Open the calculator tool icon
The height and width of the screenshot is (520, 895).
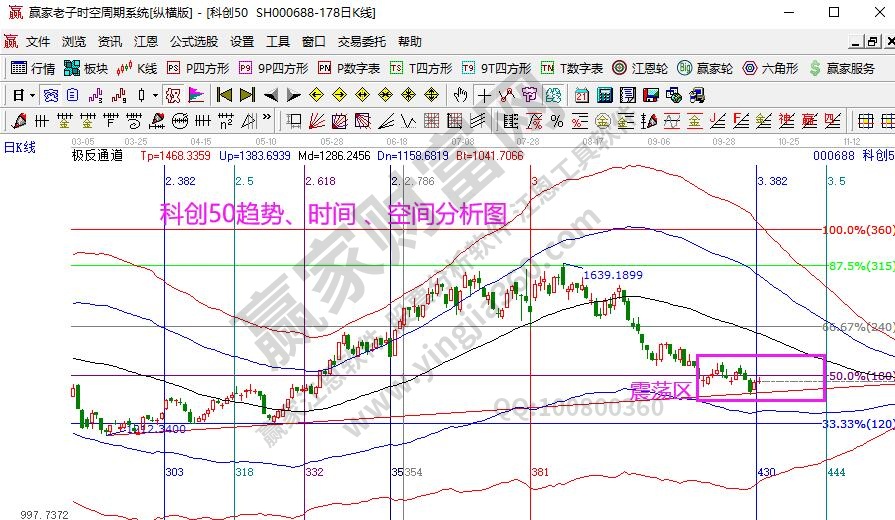tap(604, 95)
